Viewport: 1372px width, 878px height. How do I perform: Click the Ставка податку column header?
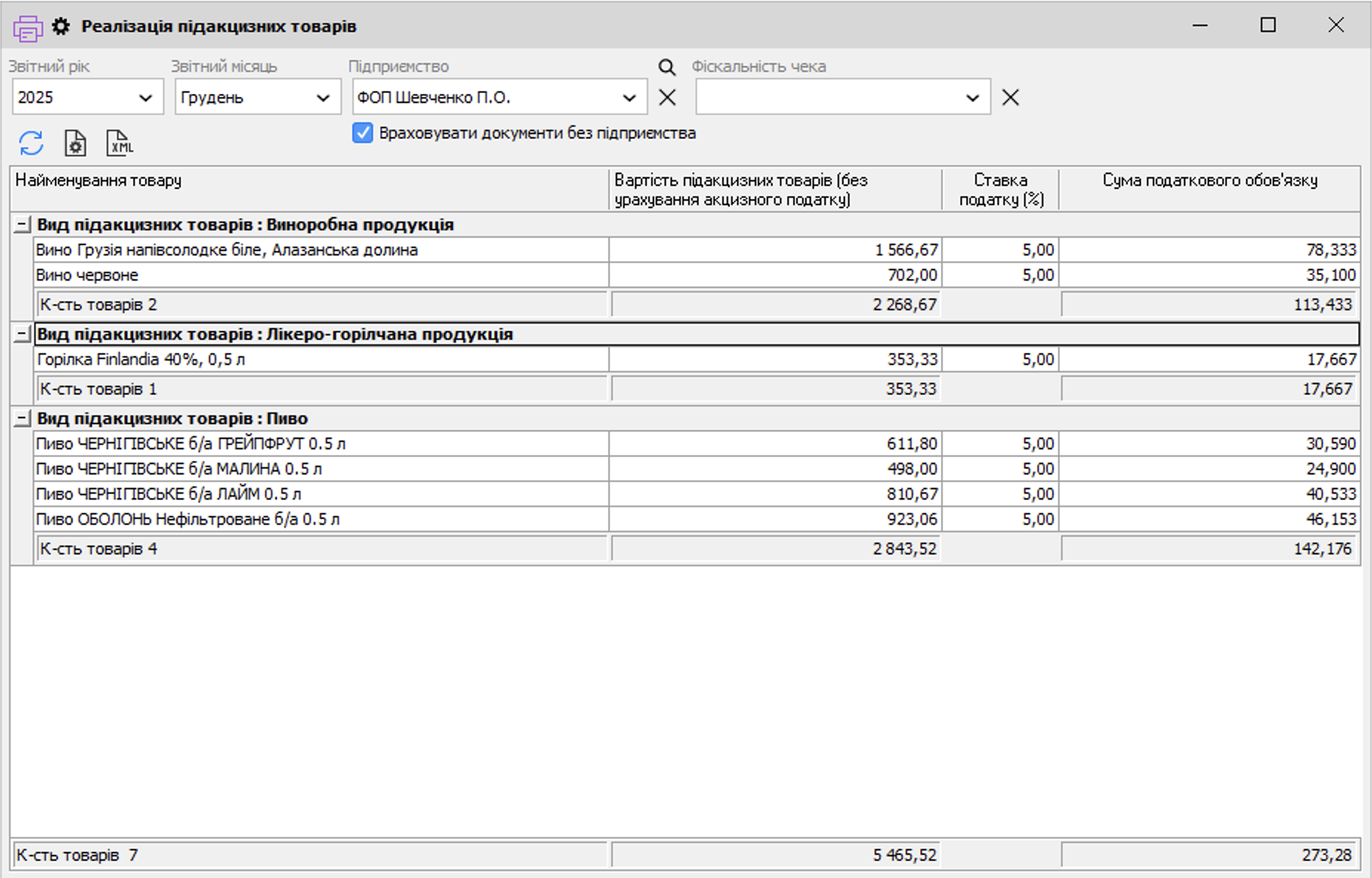pos(1001,190)
